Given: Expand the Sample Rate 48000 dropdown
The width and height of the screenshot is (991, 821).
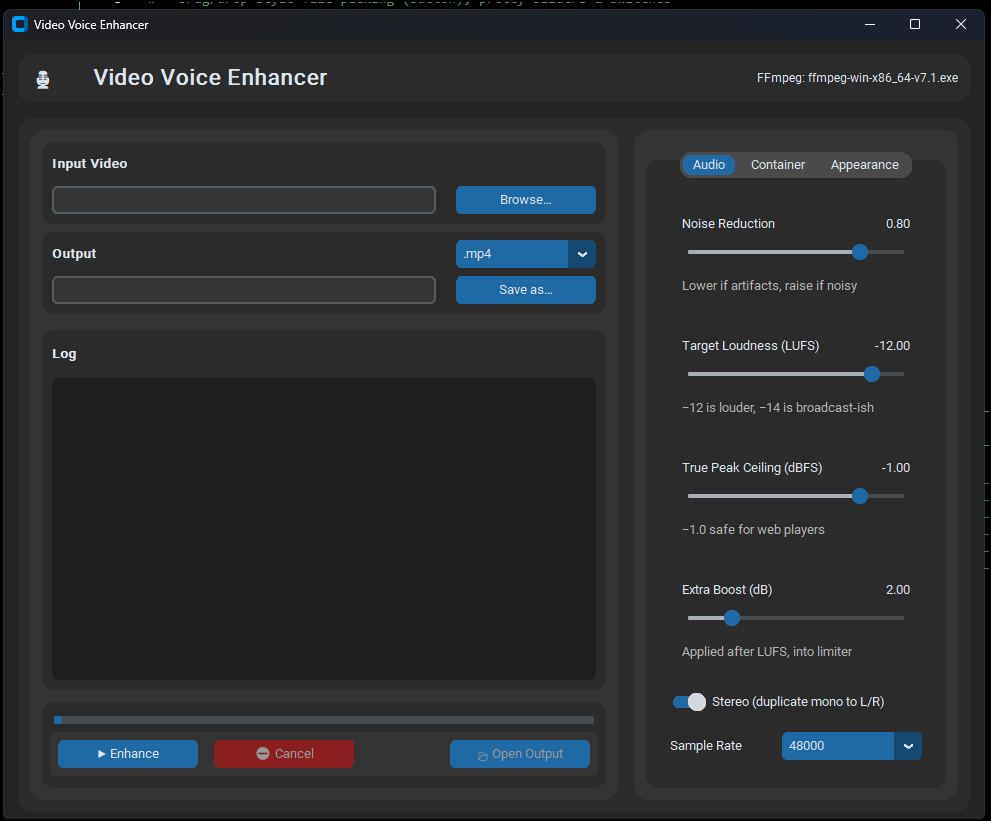Looking at the screenshot, I should 851,746.
